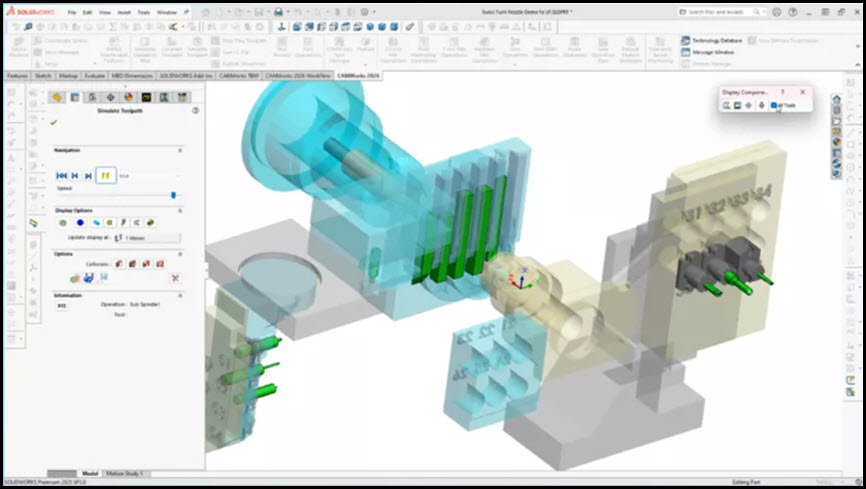Click first icon in Display Components dialog
This screenshot has width=866, height=489.
coord(727,105)
